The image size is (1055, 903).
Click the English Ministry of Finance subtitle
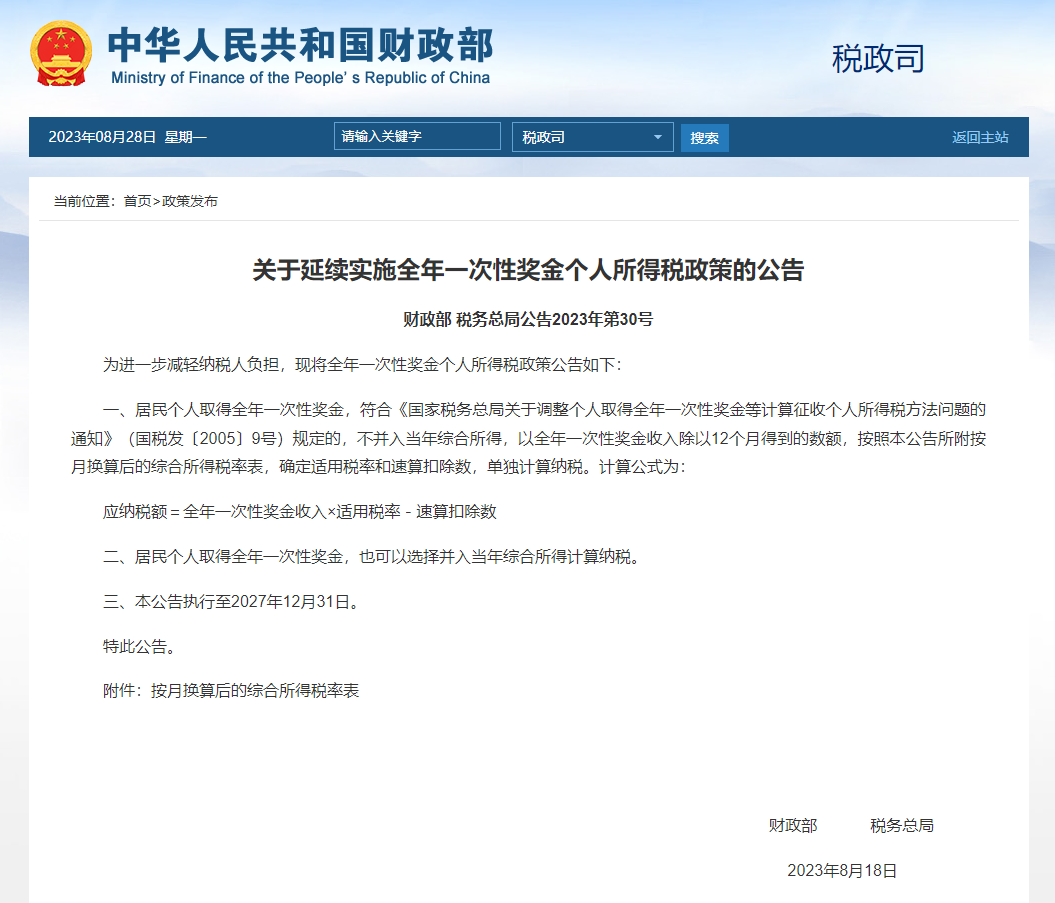(x=300, y=78)
